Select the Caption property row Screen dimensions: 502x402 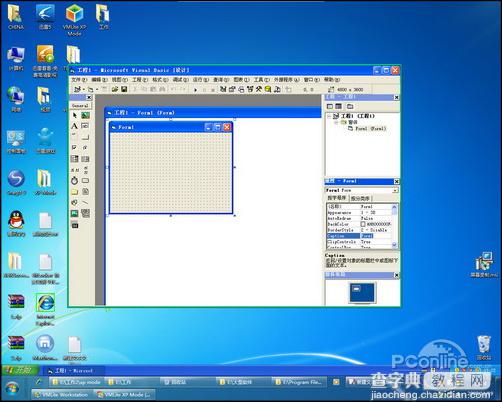(359, 236)
